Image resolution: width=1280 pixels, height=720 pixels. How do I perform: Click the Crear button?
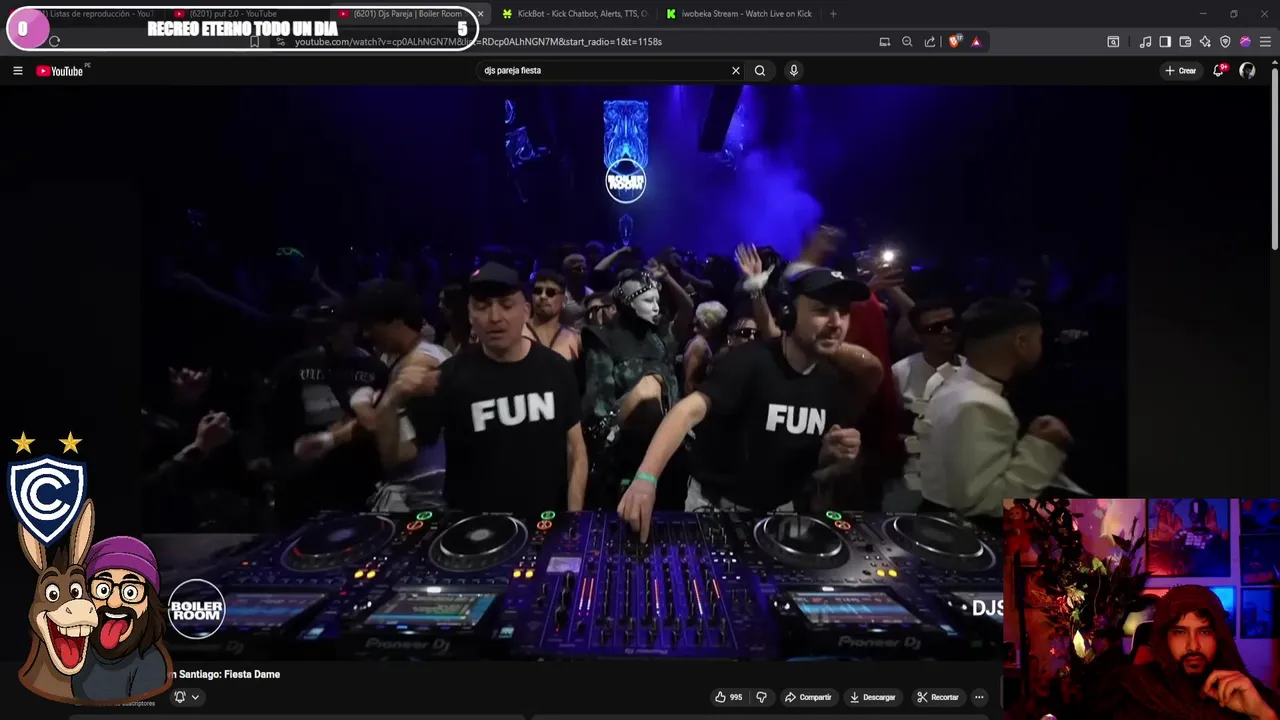point(1180,70)
